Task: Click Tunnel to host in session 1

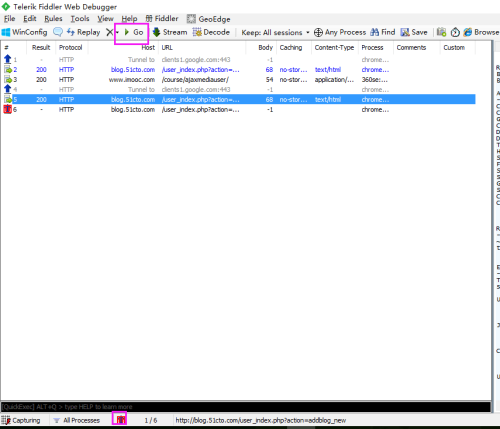Action: (141, 60)
